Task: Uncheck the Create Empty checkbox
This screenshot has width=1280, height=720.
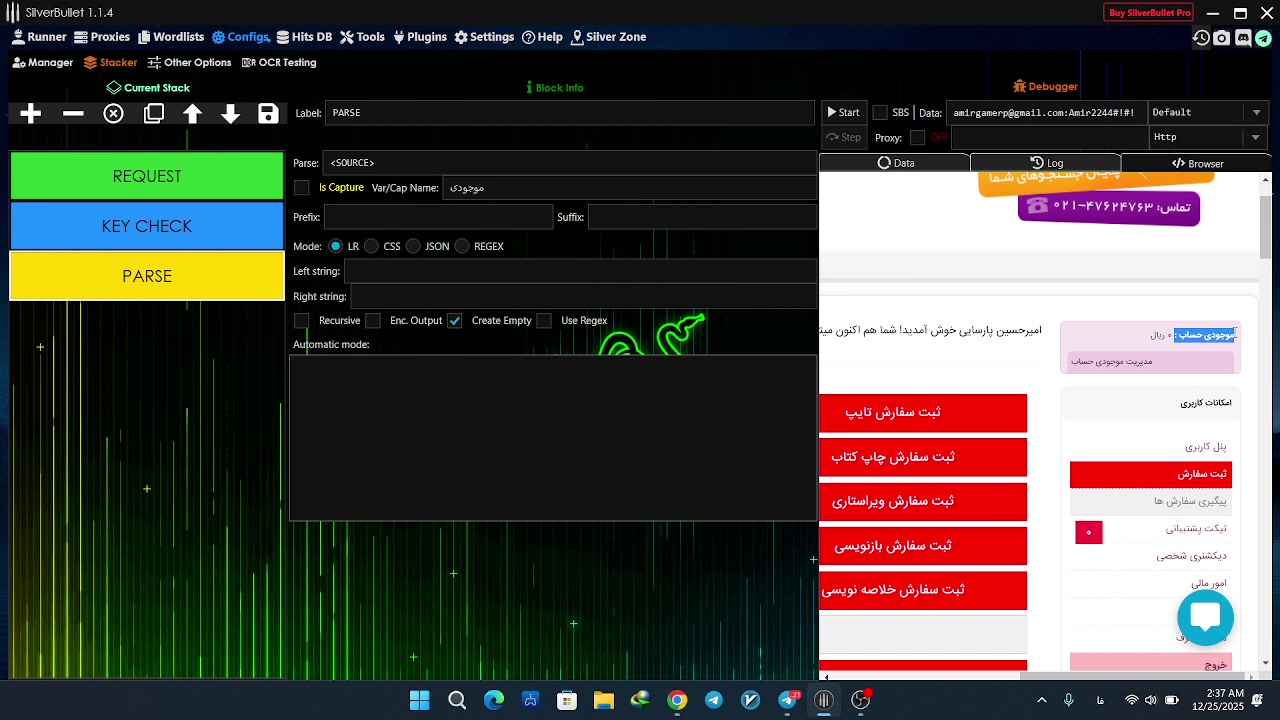Action: (455, 321)
